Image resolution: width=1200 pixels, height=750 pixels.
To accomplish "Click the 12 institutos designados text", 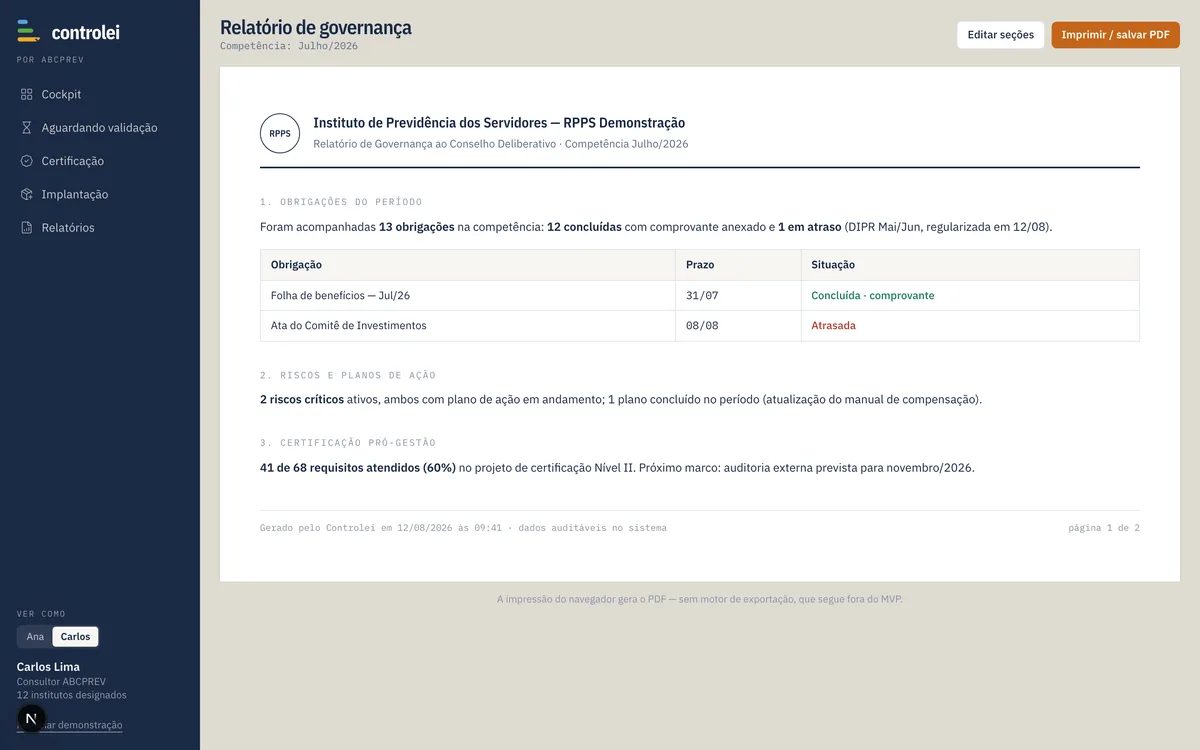I will click(72, 695).
